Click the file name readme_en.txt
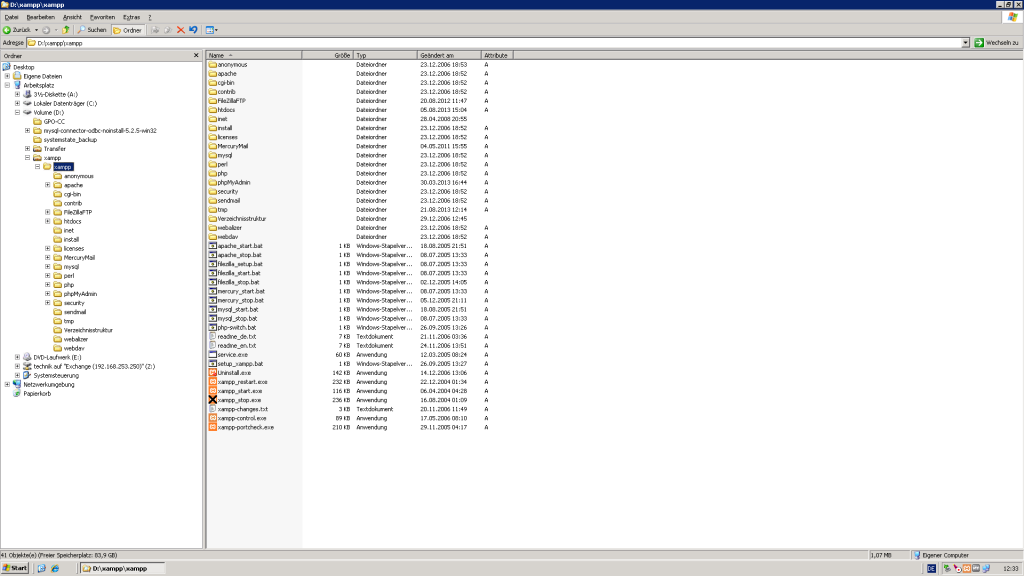This screenshot has height=576, width=1024. [x=237, y=345]
